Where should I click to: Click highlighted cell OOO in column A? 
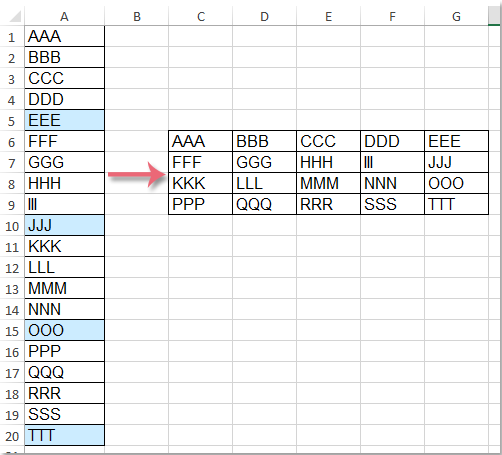[64, 330]
